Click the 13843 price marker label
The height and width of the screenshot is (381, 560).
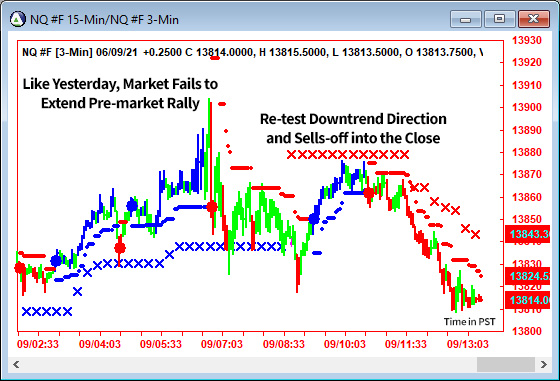click(x=528, y=234)
